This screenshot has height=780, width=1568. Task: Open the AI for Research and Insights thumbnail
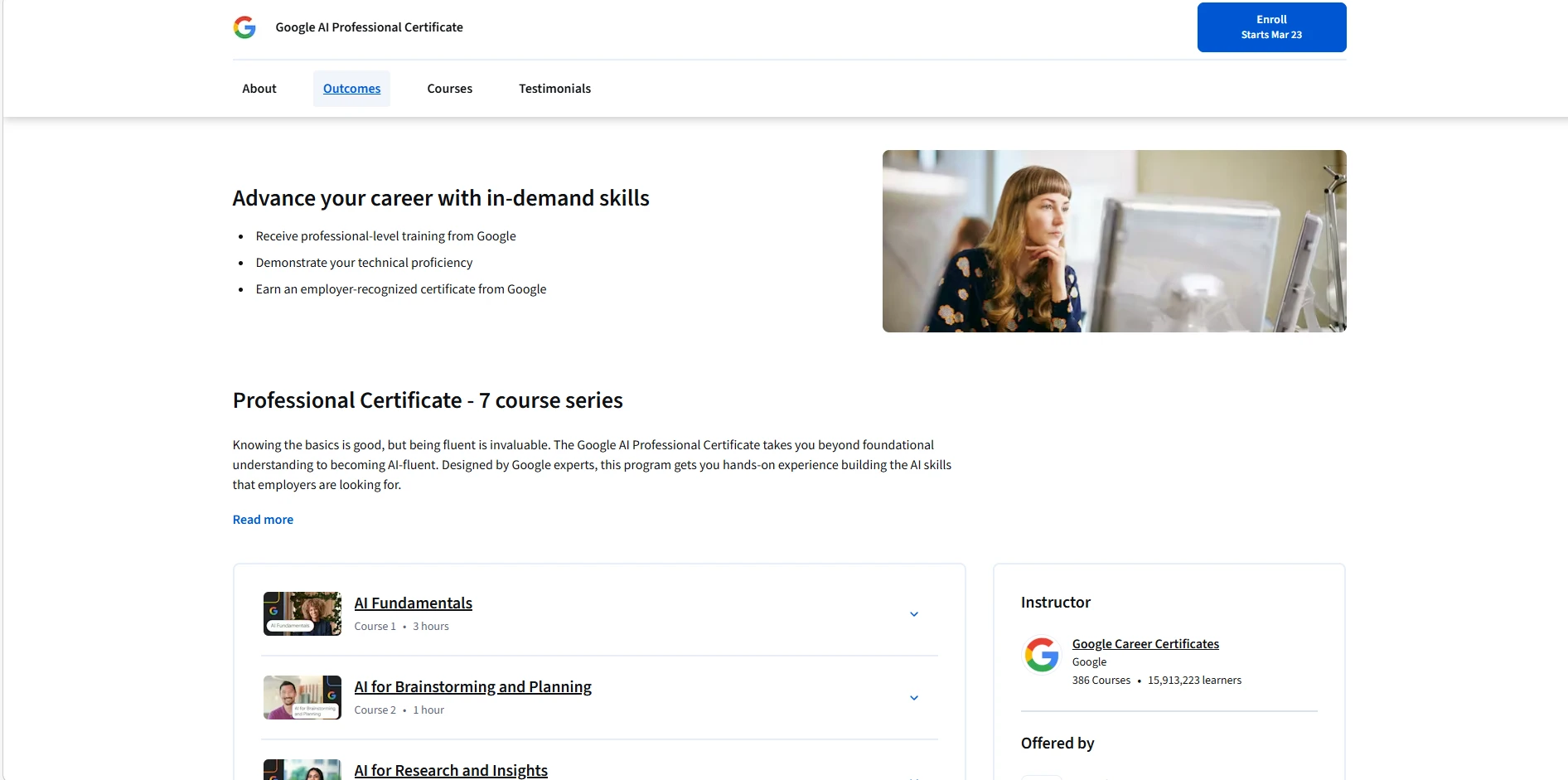(x=302, y=771)
